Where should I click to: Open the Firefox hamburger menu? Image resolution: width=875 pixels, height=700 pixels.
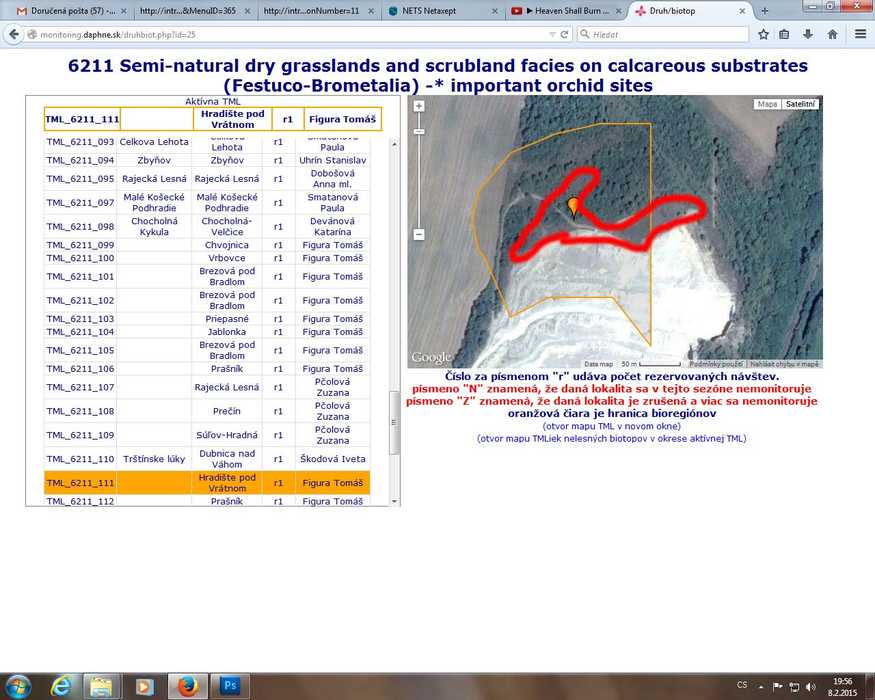point(860,34)
